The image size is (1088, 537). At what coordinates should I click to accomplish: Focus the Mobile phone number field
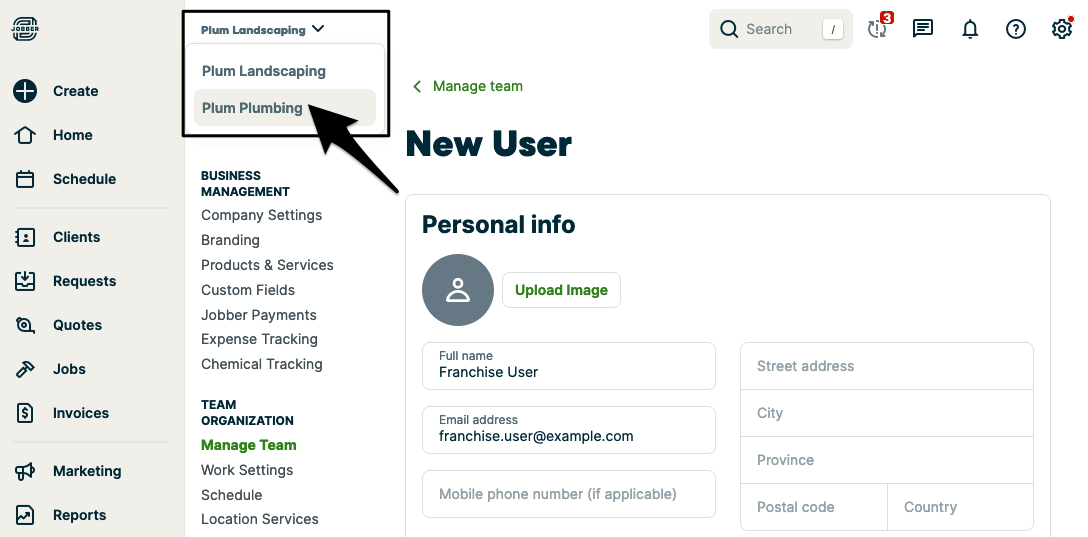(x=568, y=494)
